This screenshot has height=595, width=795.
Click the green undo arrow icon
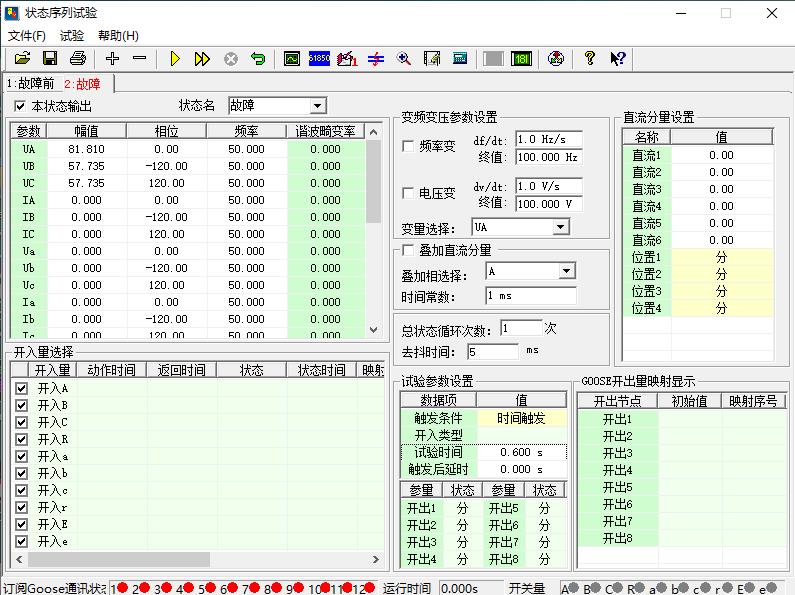[258, 59]
